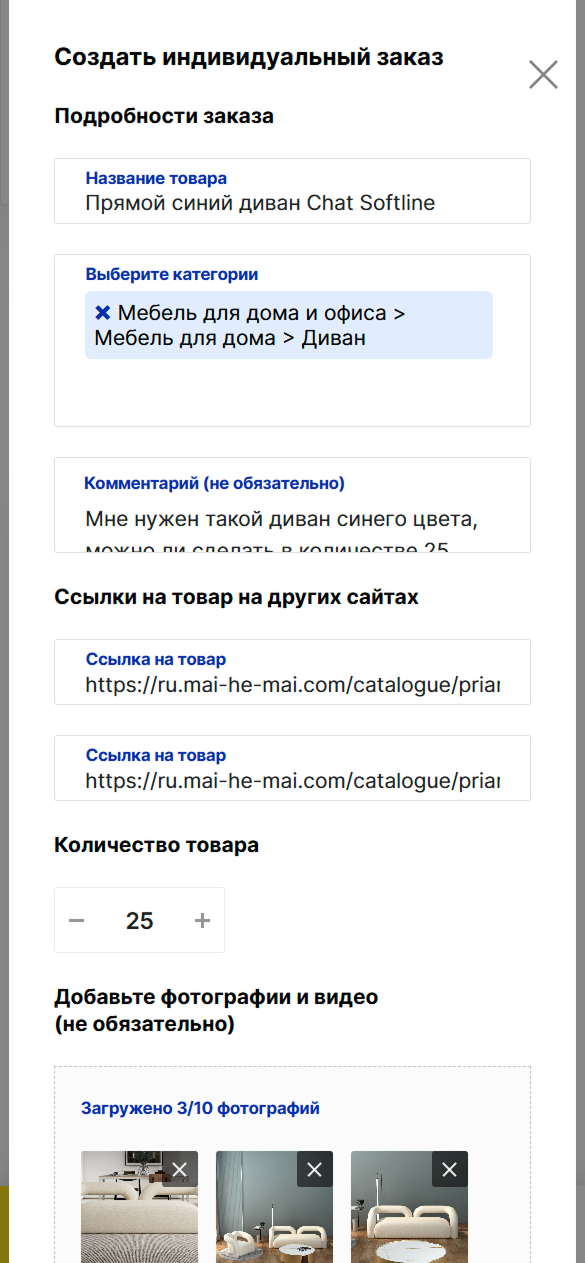585x1263 pixels.
Task: Open the "Выберите категории" selection area
Action: [292, 390]
